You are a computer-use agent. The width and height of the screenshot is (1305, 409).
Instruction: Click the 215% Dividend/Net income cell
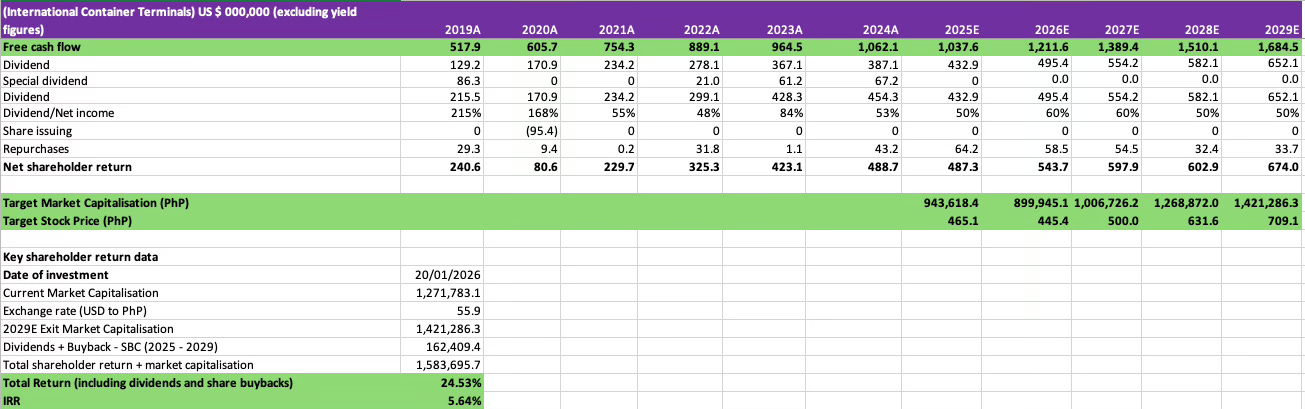point(468,113)
